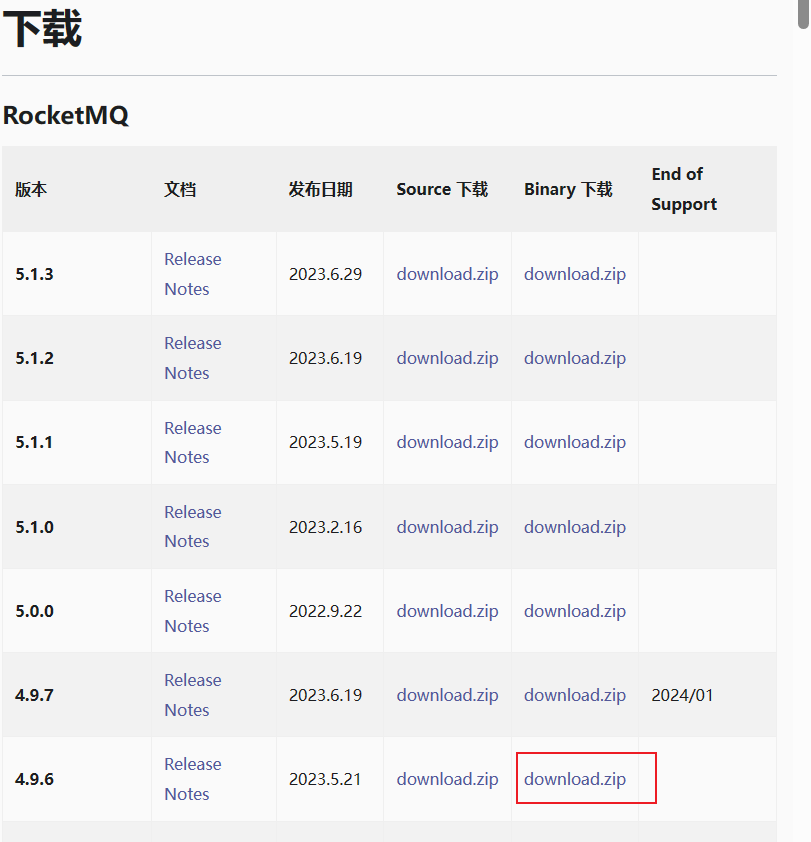
Task: Click the RocketMQ section heading
Action: point(66,115)
